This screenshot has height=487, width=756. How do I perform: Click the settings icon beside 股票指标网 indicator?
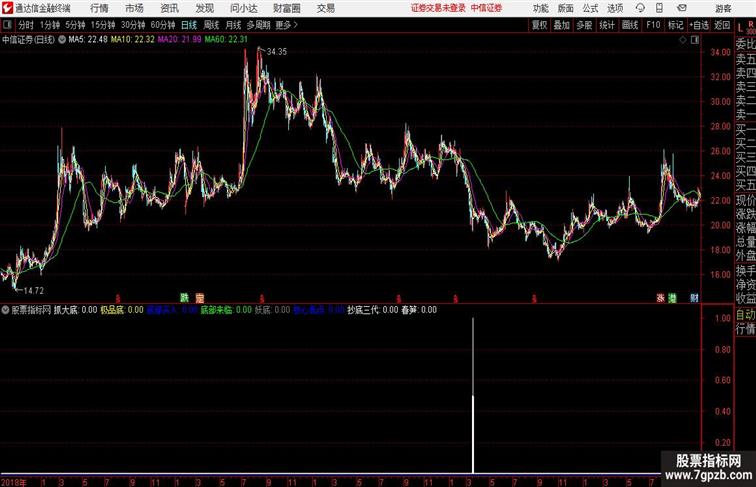[5, 310]
